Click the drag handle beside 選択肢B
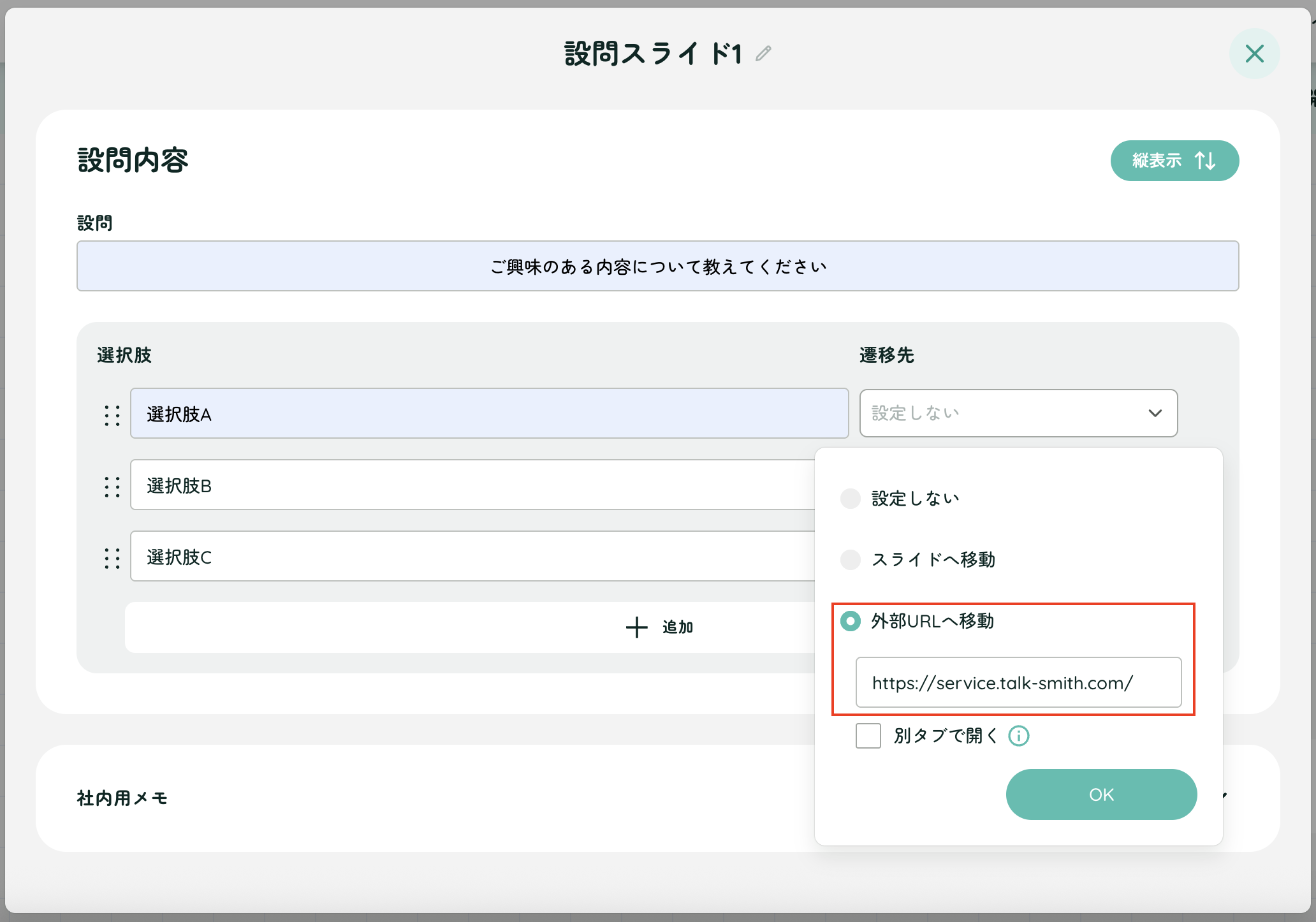This screenshot has height=922, width=1316. 112,487
